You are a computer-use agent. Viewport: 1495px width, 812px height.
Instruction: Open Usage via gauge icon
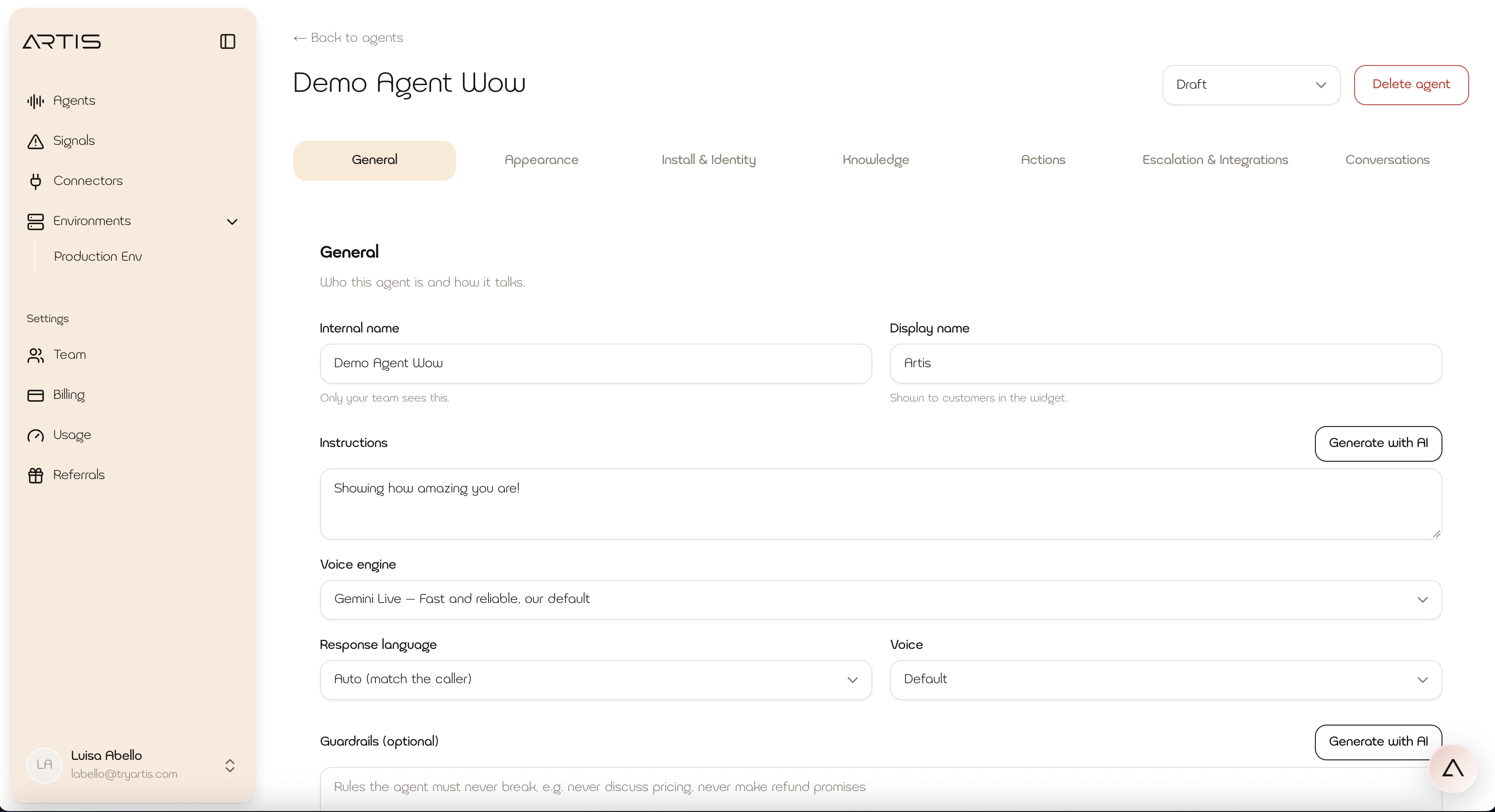[x=35, y=435]
